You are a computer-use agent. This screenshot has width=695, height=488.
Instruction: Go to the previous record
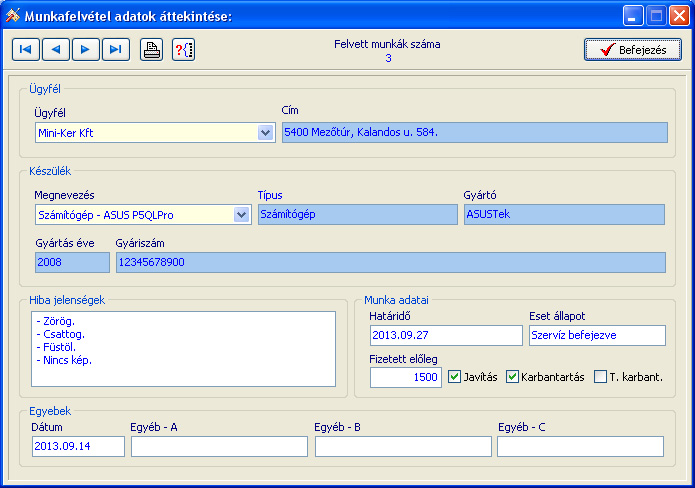56,50
